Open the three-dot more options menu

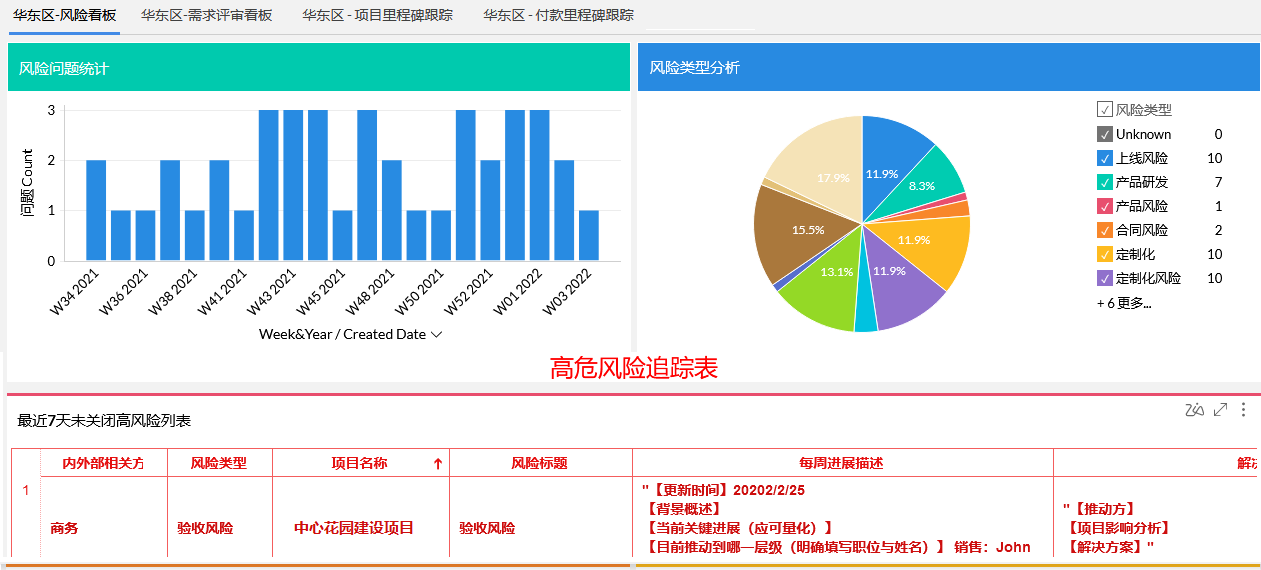[x=1244, y=409]
